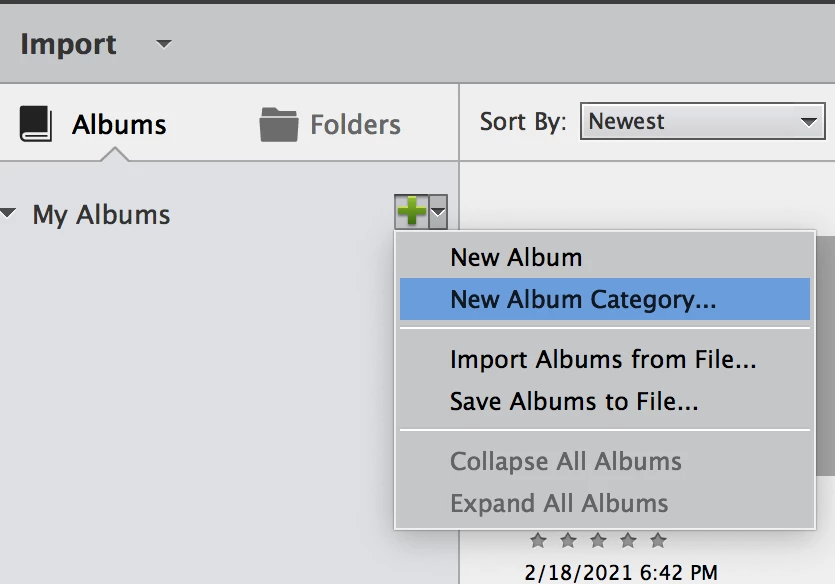
Task: Open the Import dropdown arrow
Action: click(163, 44)
